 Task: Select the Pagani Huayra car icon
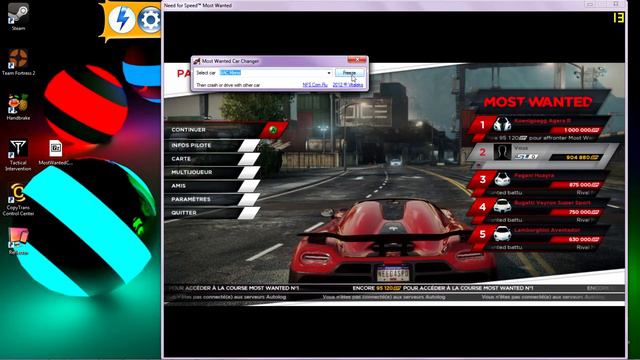pos(502,179)
